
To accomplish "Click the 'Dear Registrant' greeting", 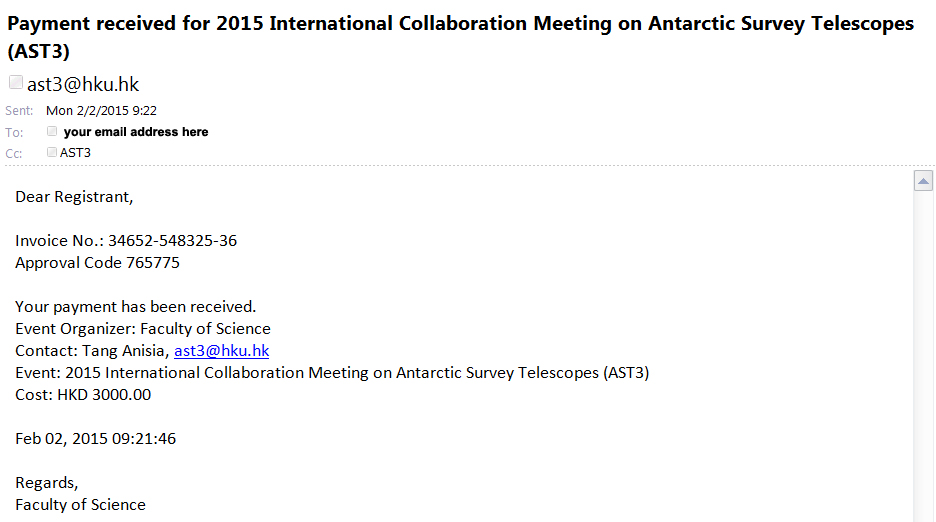I will click(x=74, y=197).
